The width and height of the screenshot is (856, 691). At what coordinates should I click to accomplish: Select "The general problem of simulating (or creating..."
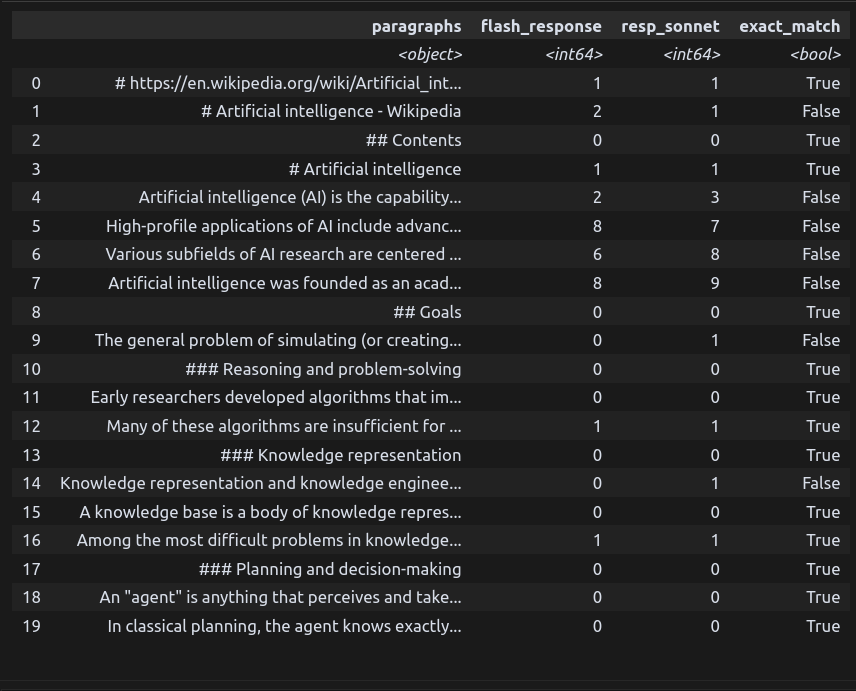[x=278, y=341]
